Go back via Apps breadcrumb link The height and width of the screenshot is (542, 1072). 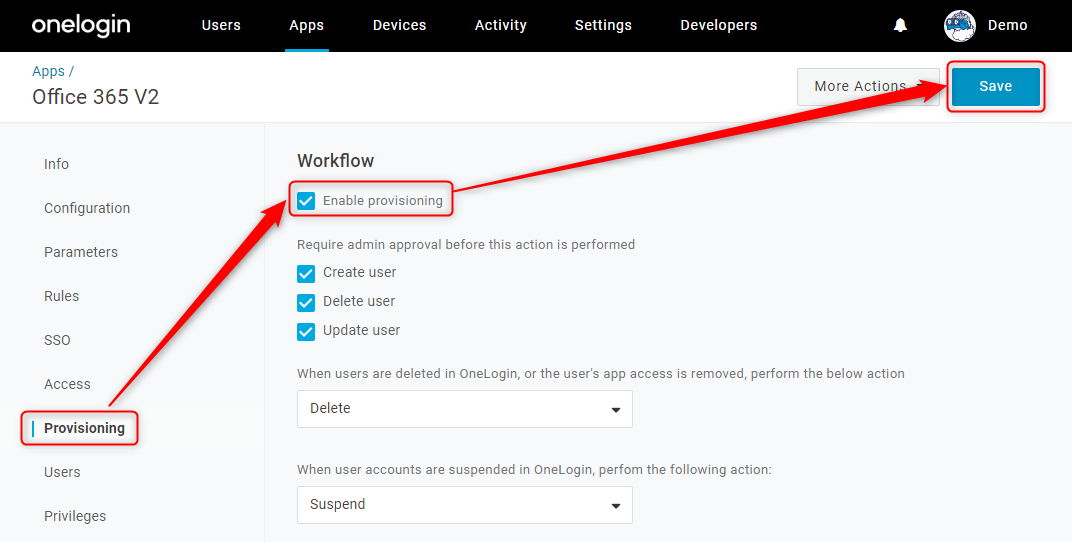point(49,71)
